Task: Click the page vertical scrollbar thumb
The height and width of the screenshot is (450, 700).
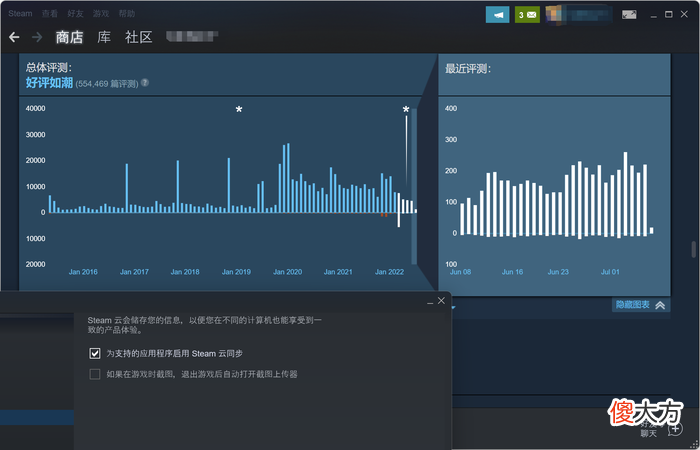Action: tap(693, 250)
